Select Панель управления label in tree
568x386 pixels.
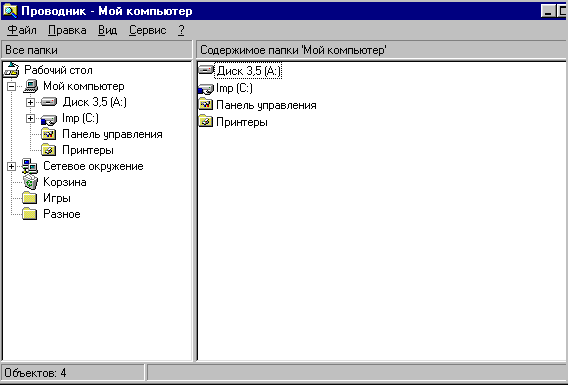click(x=112, y=134)
